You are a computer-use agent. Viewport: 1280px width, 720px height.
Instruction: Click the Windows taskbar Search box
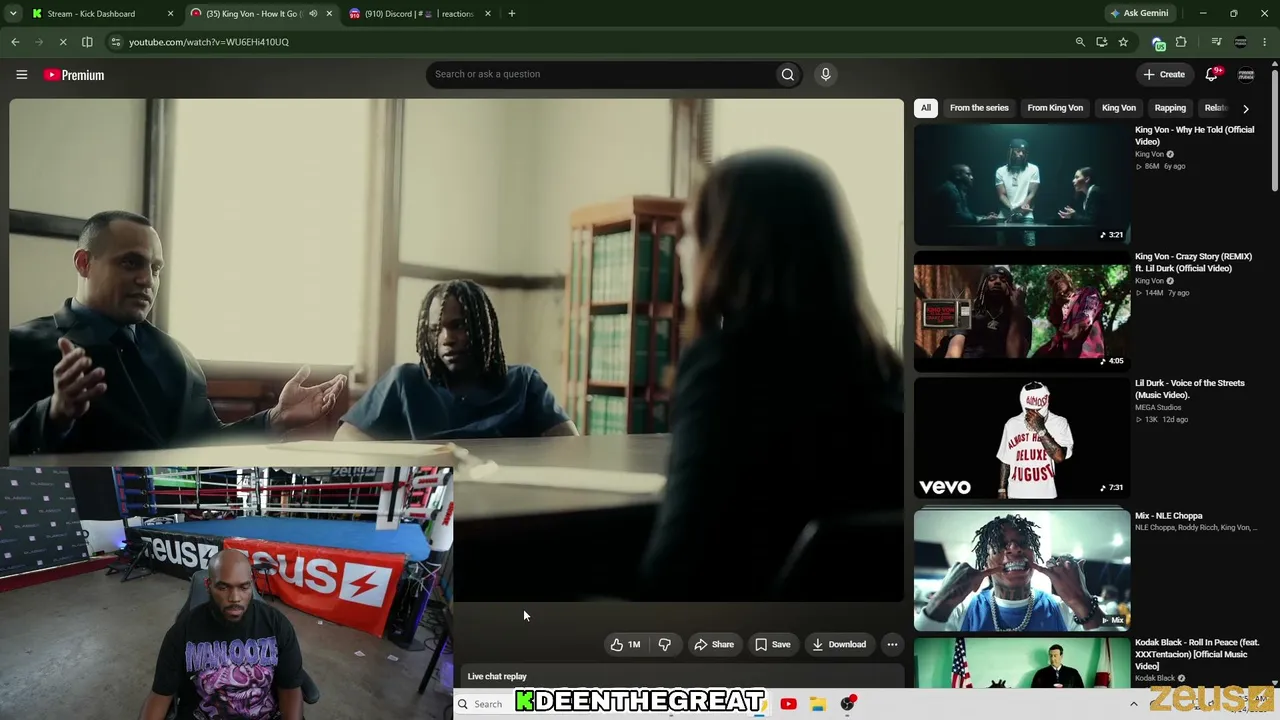click(x=482, y=704)
